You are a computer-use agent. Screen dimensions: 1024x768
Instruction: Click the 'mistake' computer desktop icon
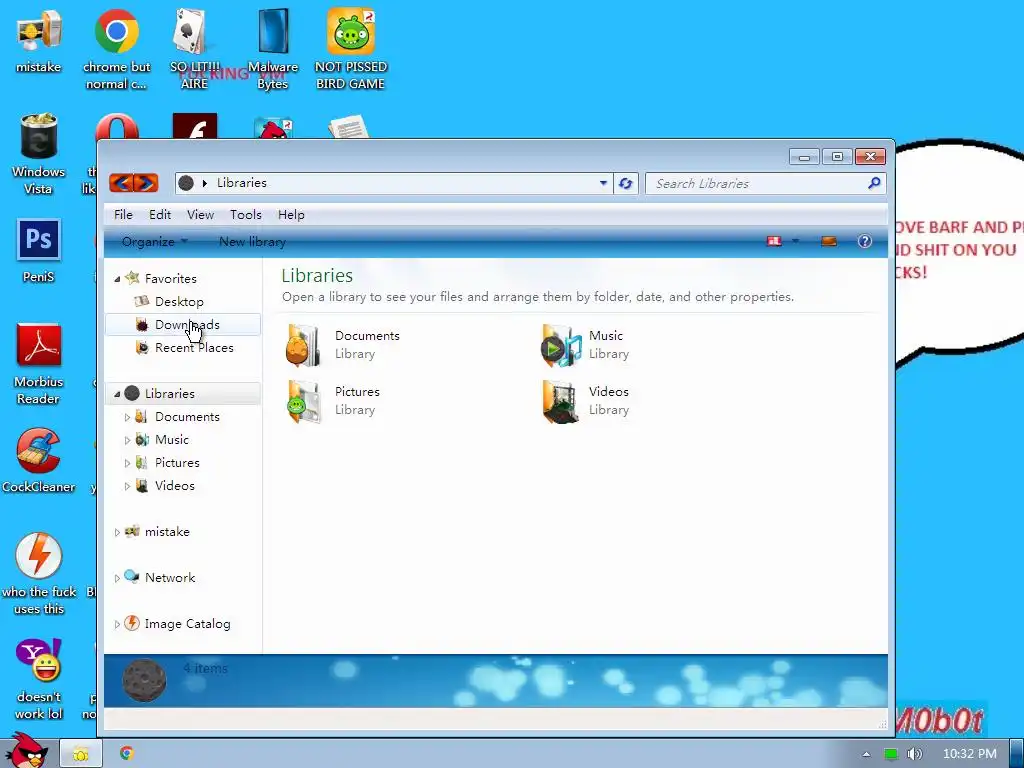(x=39, y=42)
